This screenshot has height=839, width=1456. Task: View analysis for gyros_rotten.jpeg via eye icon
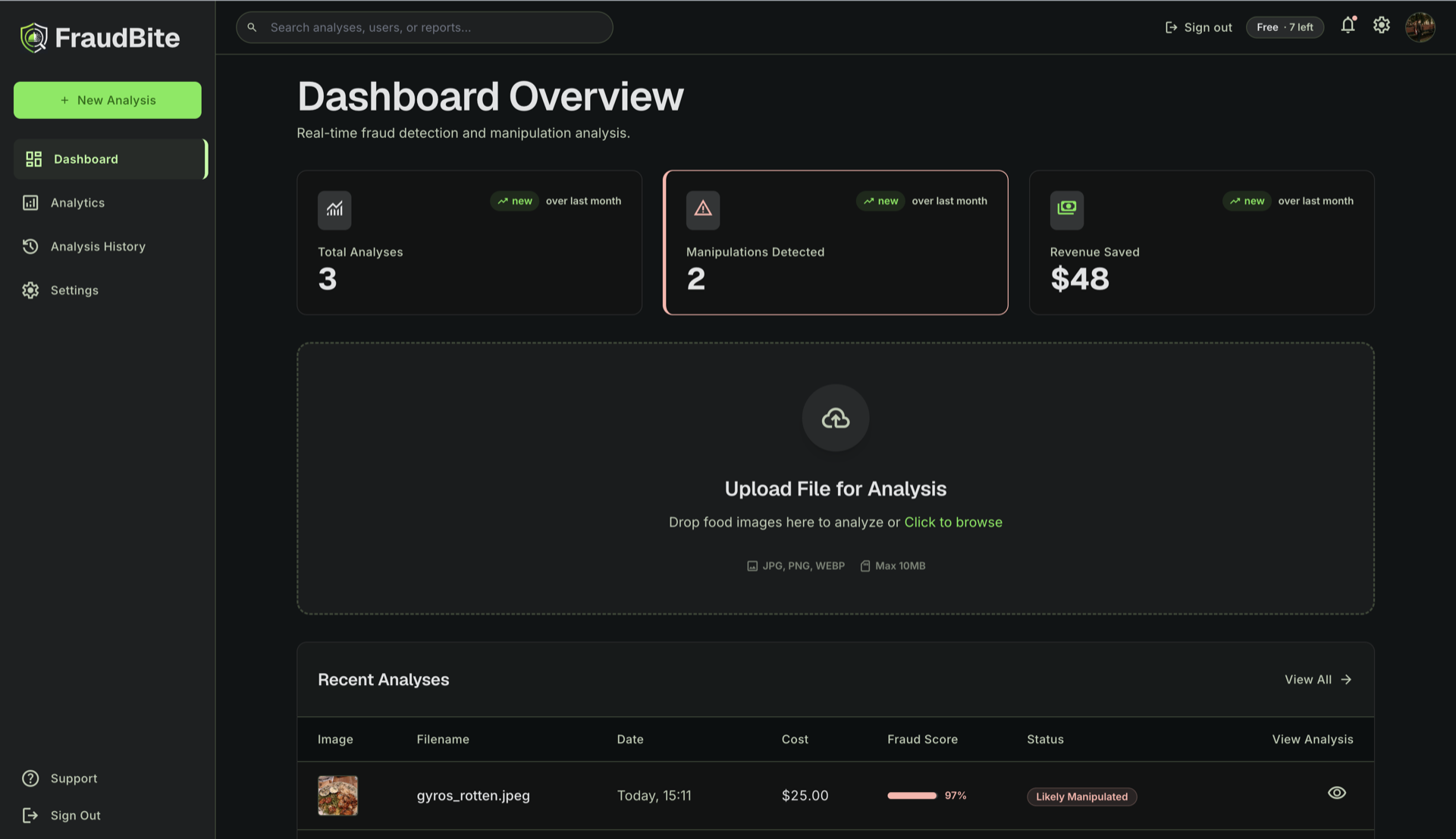1337,793
